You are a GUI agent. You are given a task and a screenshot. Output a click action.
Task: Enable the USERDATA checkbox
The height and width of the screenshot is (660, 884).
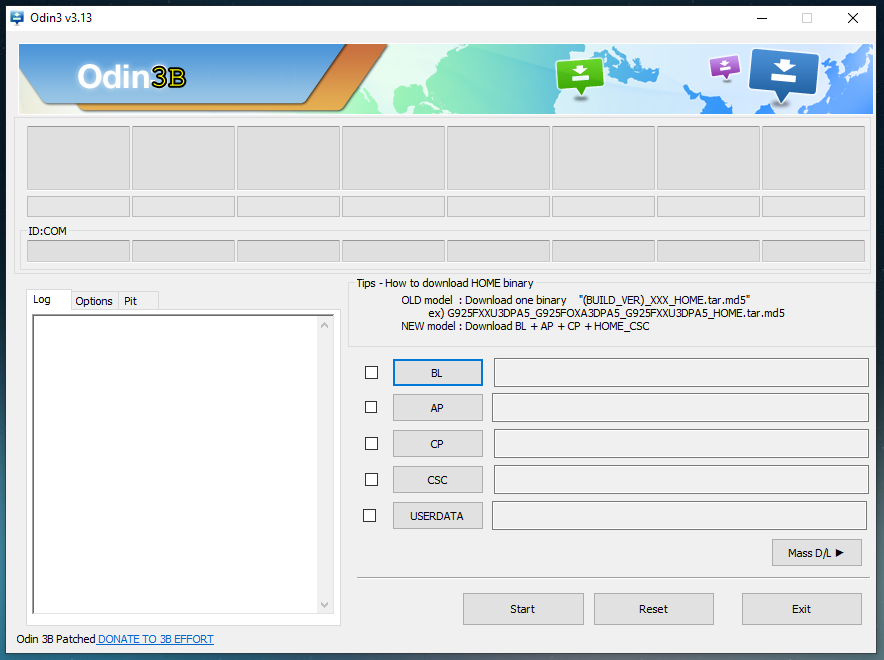tap(369, 516)
